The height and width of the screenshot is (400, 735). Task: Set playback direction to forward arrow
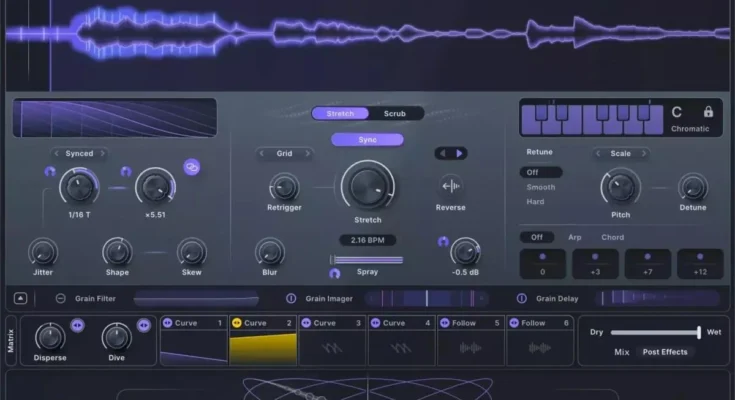click(x=459, y=153)
